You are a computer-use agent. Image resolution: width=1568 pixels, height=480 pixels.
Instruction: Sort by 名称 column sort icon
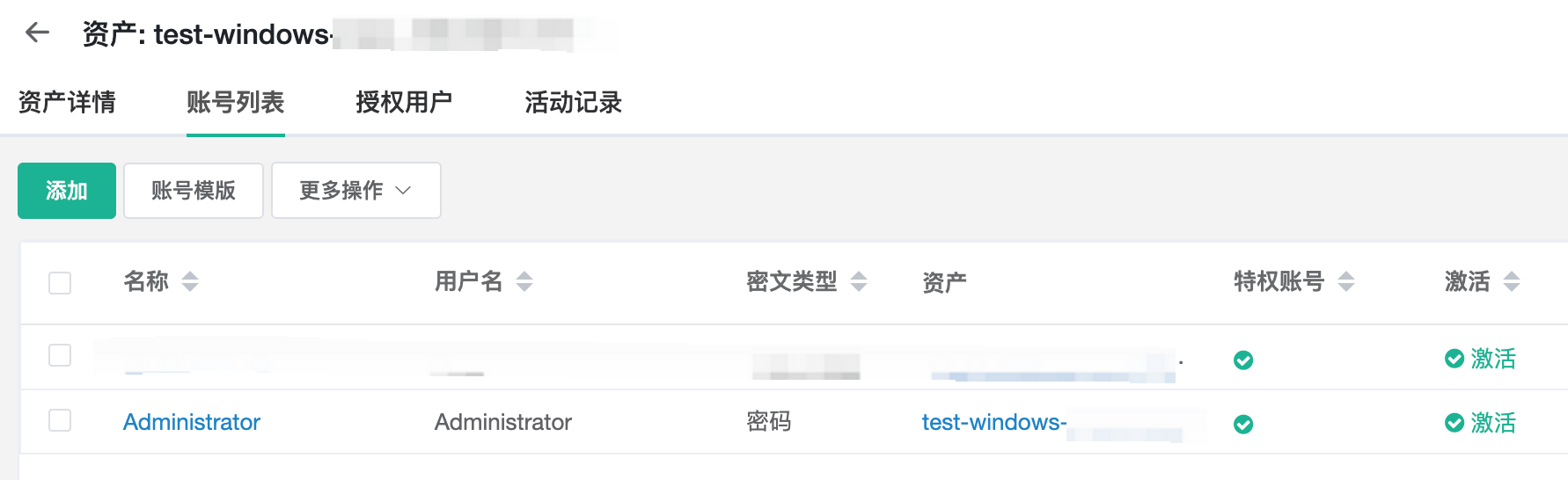tap(190, 281)
